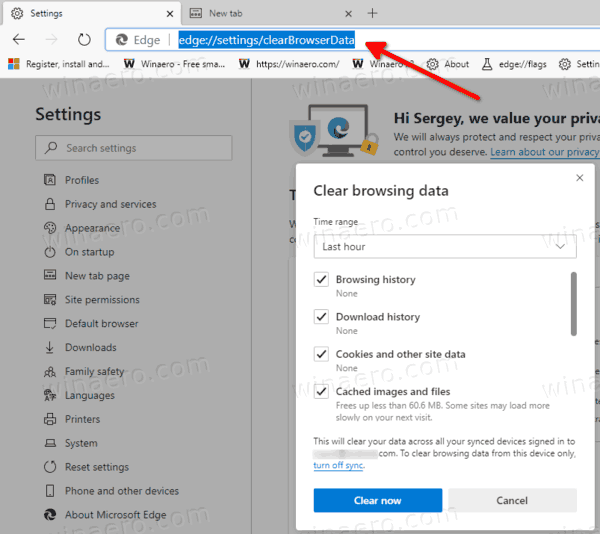Screen dimensions: 600x534
Task: Uncheck the Browsing history checkbox
Action: tap(321, 280)
